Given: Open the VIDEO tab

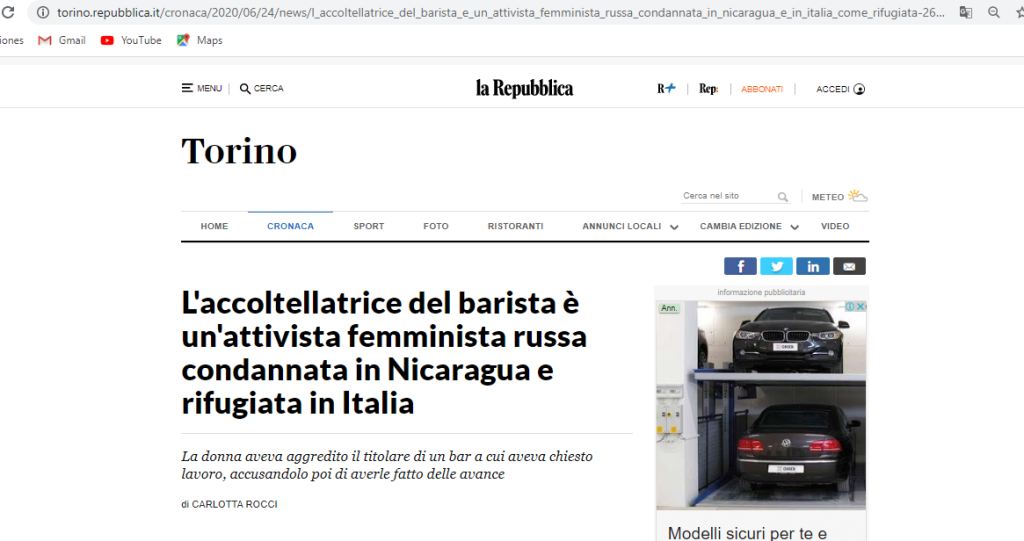Looking at the screenshot, I should [x=835, y=226].
